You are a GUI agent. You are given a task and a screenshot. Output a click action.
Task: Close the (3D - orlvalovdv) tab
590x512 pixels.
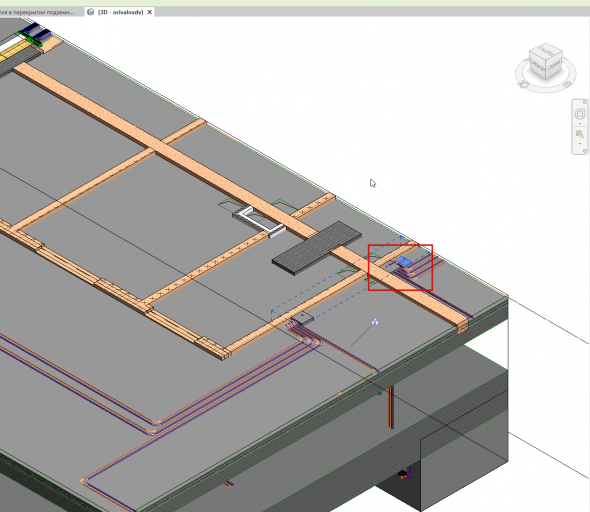(x=149, y=12)
